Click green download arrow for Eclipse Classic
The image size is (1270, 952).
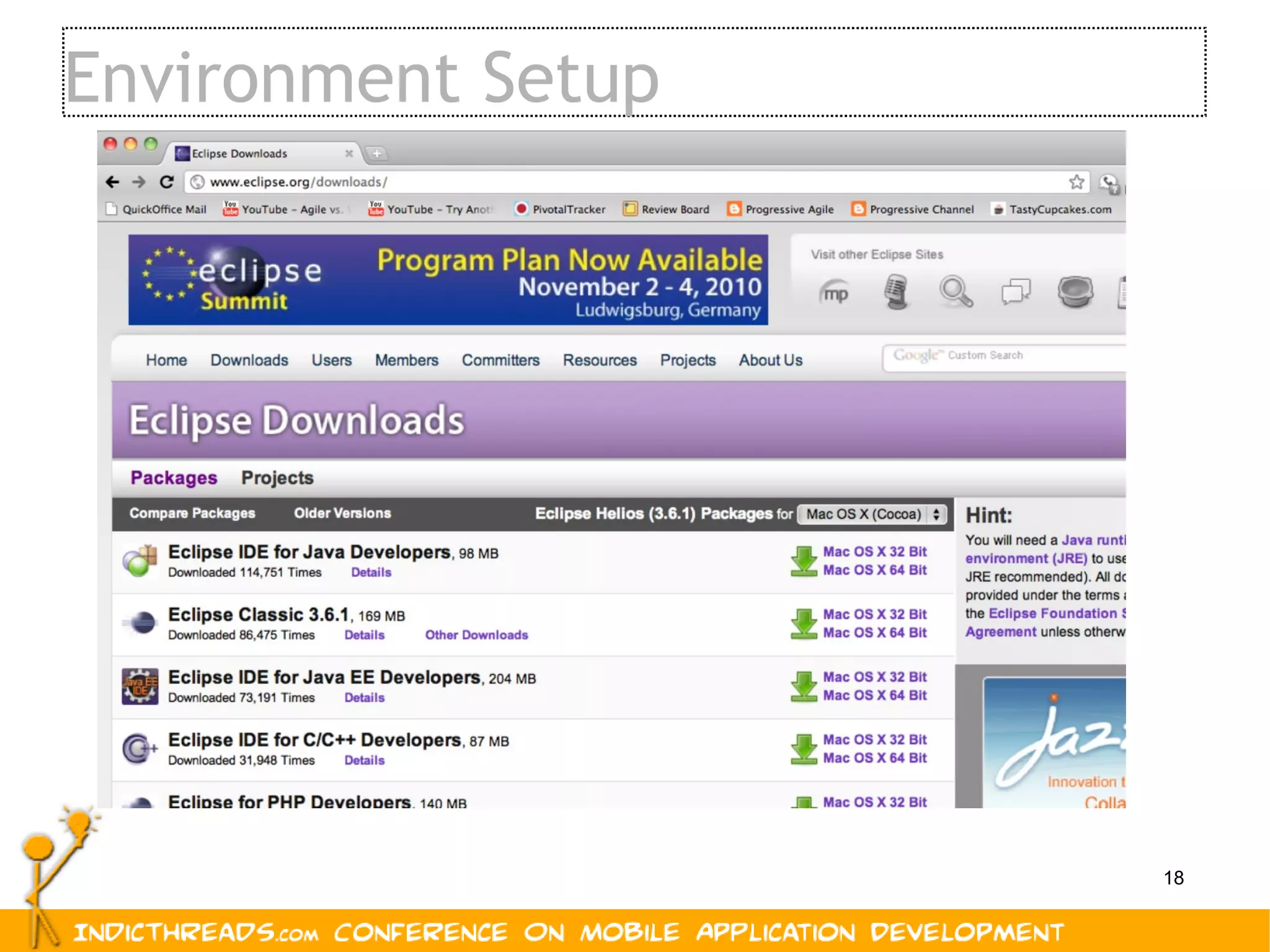click(x=804, y=623)
